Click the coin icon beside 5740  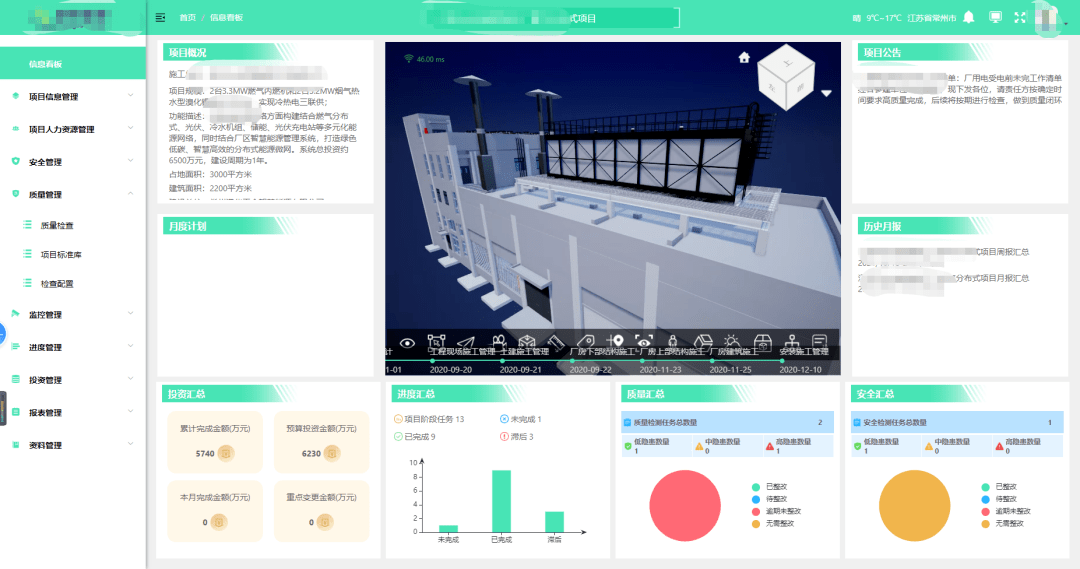226,453
